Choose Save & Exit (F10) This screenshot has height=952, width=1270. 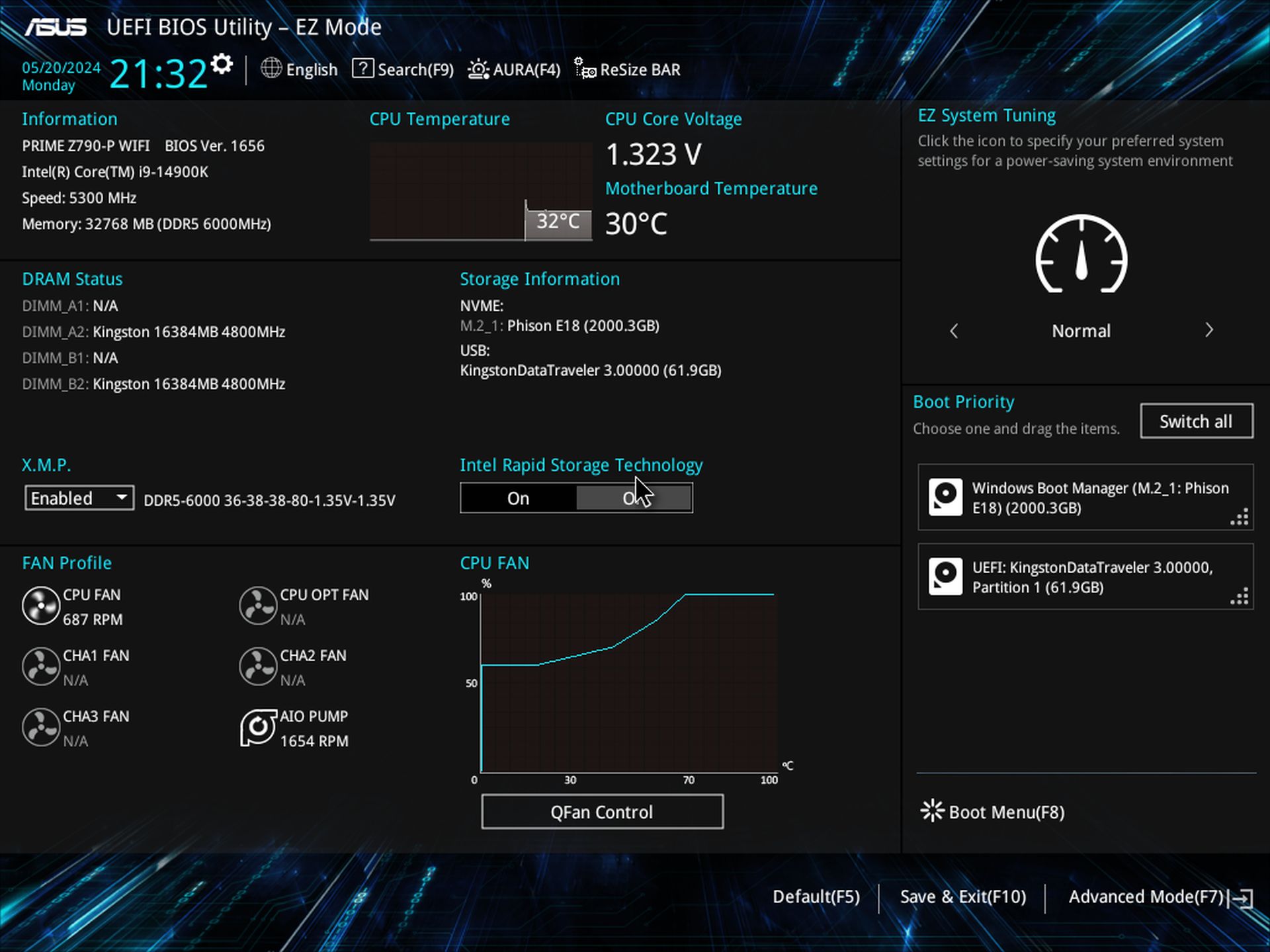962,897
